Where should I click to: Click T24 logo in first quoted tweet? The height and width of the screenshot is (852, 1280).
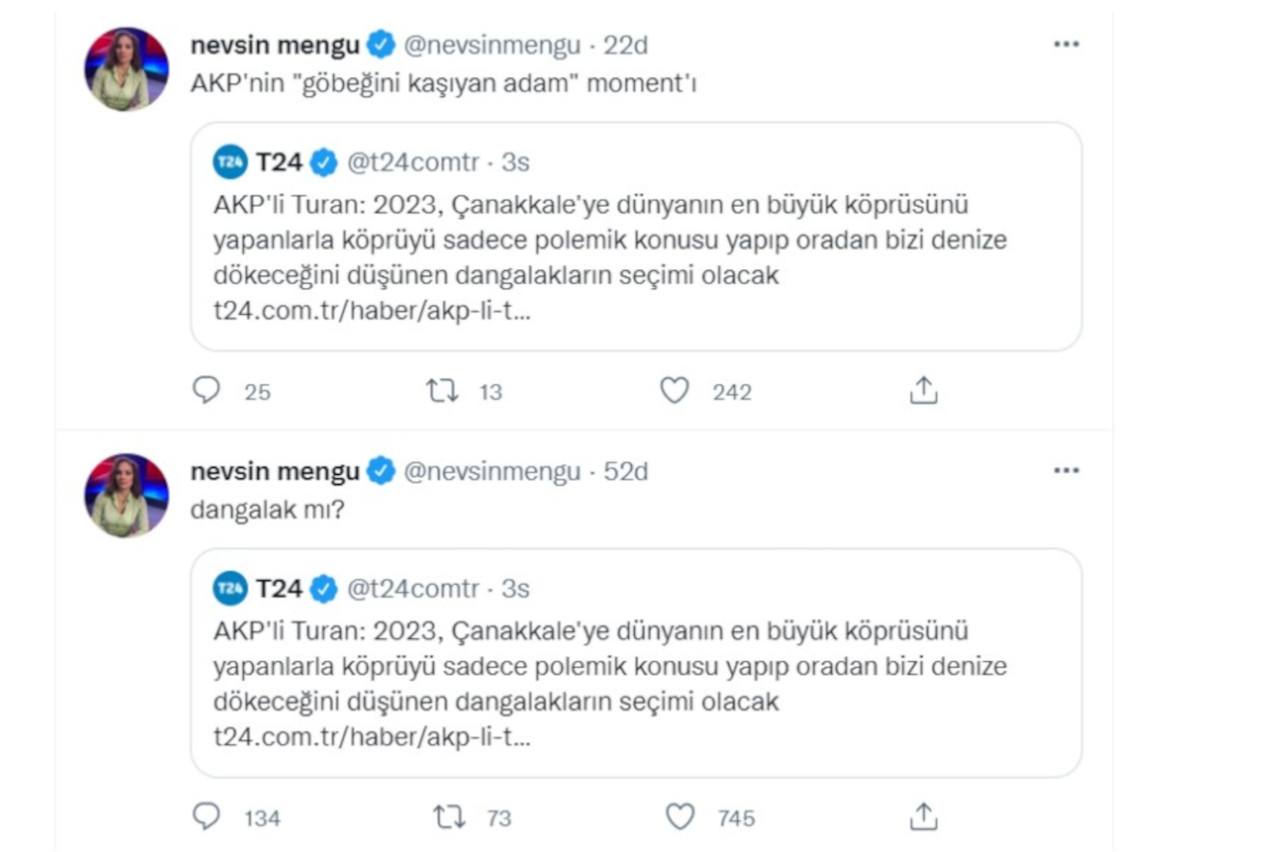click(230, 162)
